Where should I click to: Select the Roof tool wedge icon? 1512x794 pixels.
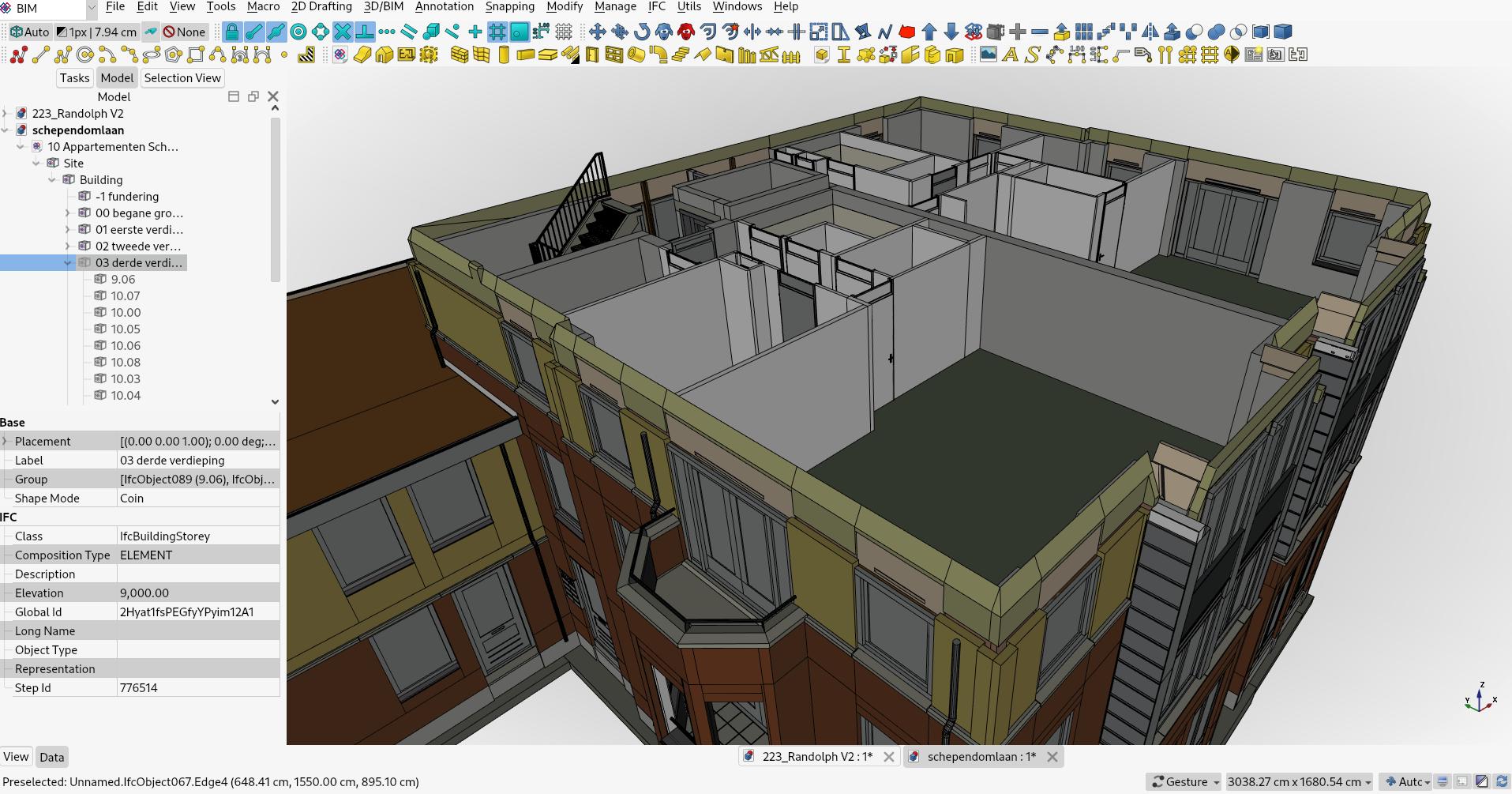(569, 55)
